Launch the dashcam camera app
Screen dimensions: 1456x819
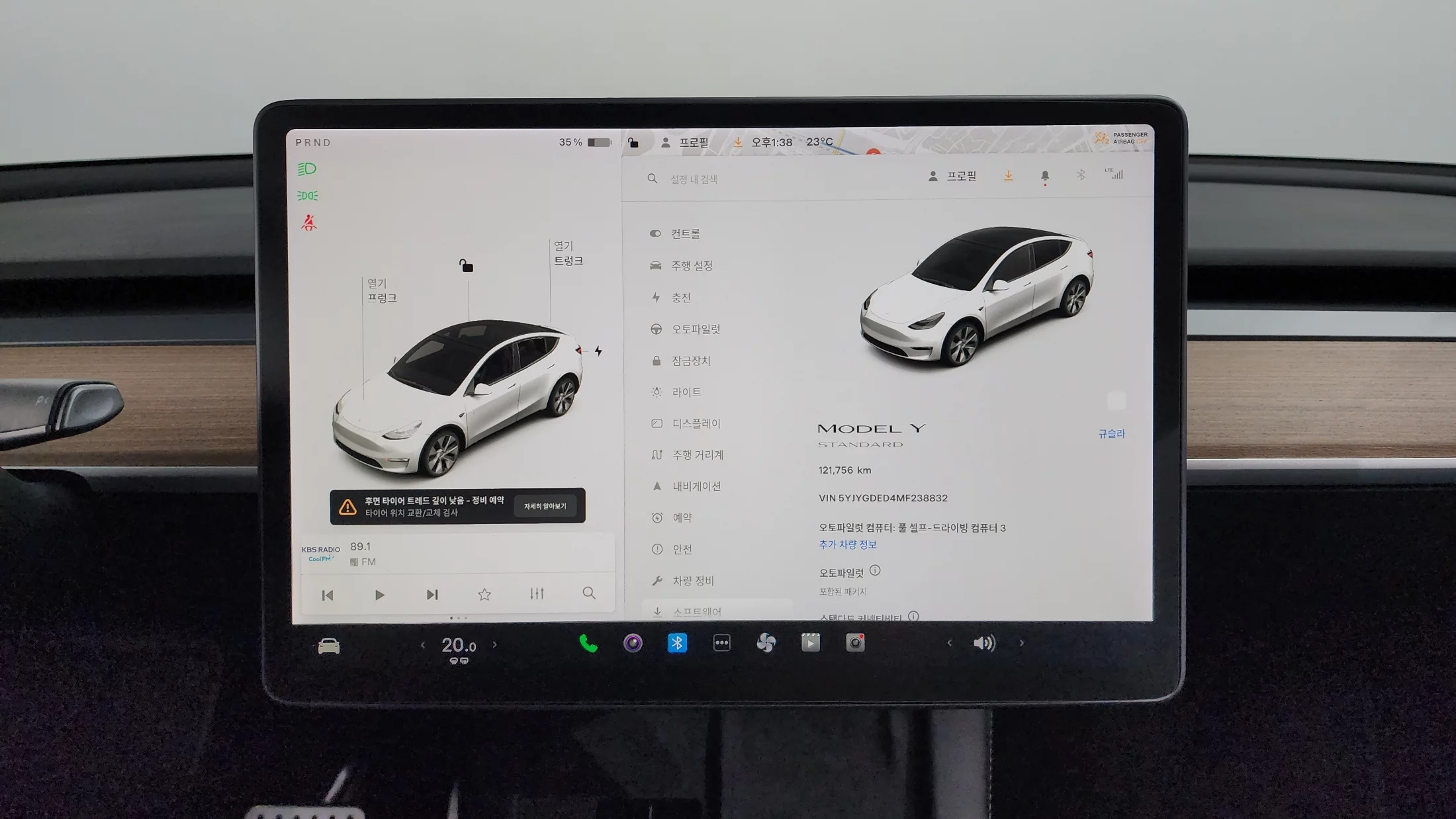click(855, 643)
